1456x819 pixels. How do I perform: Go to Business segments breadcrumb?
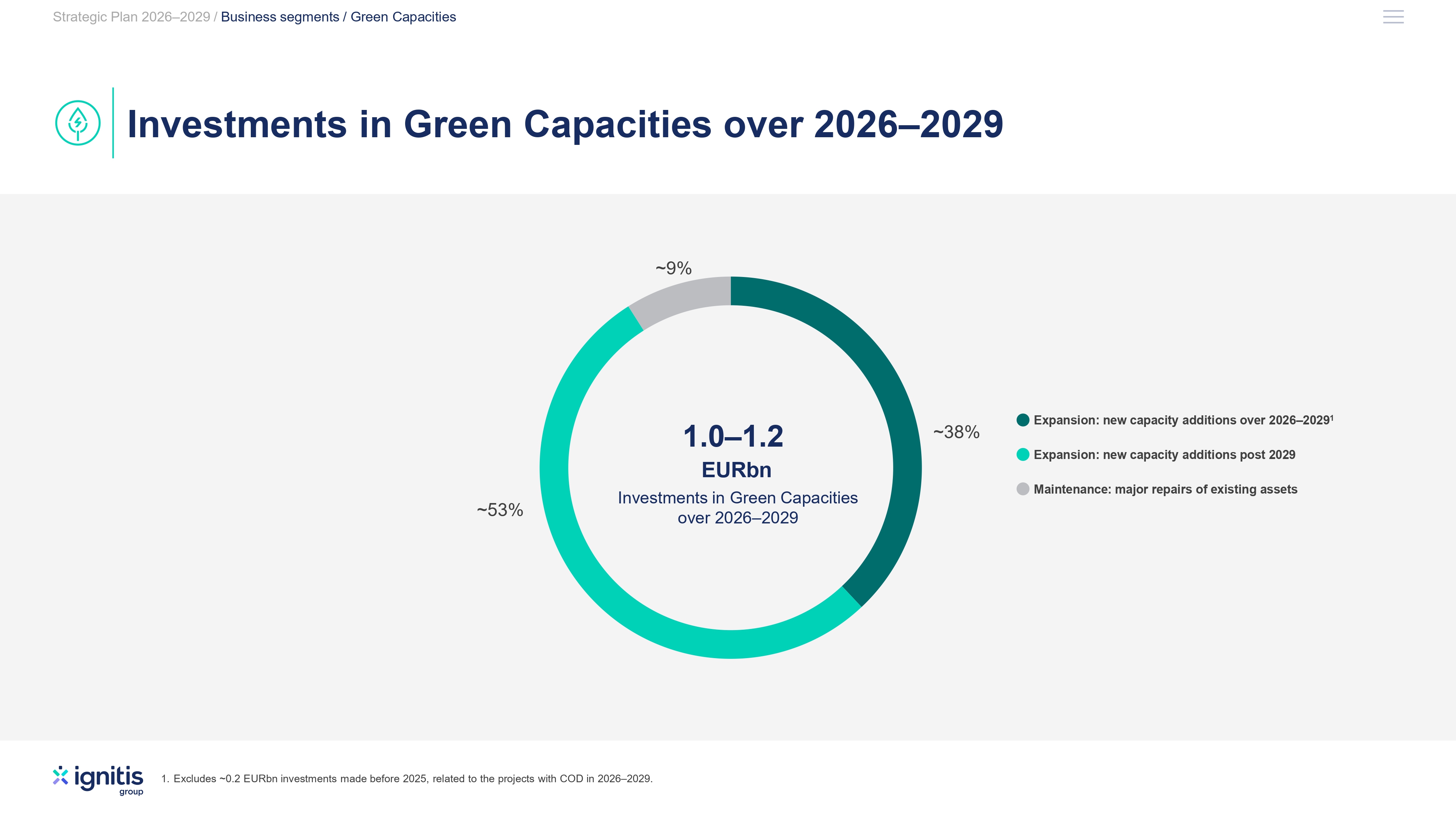click(280, 17)
